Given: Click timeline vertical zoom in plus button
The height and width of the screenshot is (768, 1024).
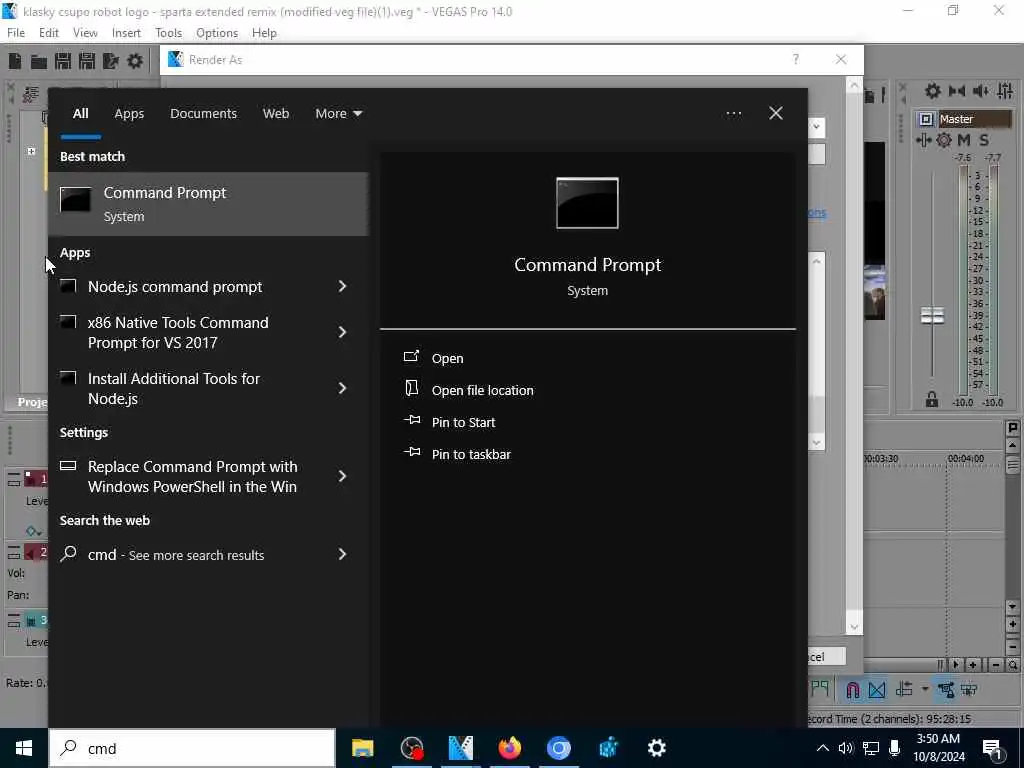Looking at the screenshot, I should 1012,624.
